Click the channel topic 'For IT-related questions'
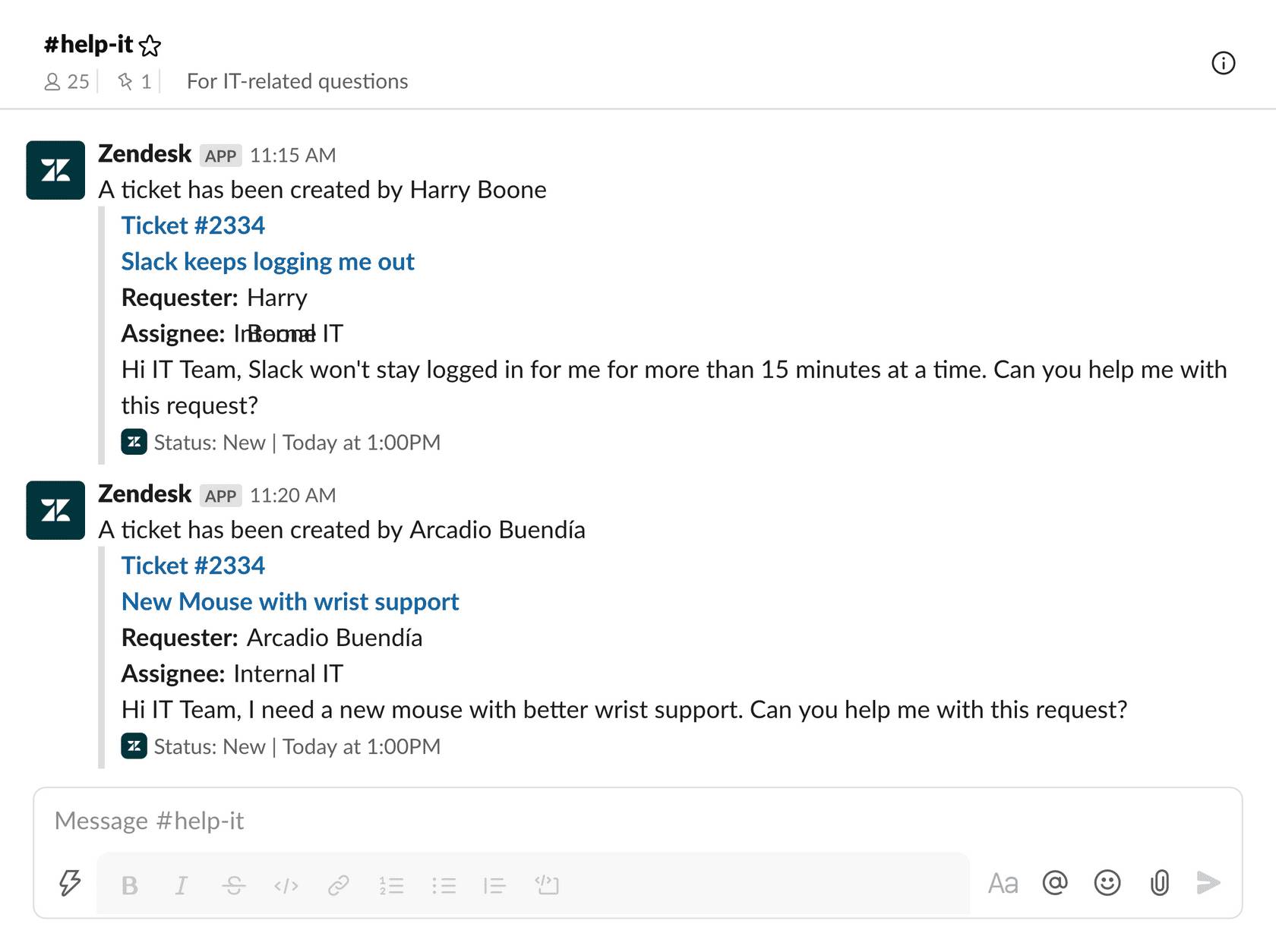This screenshot has height=952, width=1276. coord(297,81)
